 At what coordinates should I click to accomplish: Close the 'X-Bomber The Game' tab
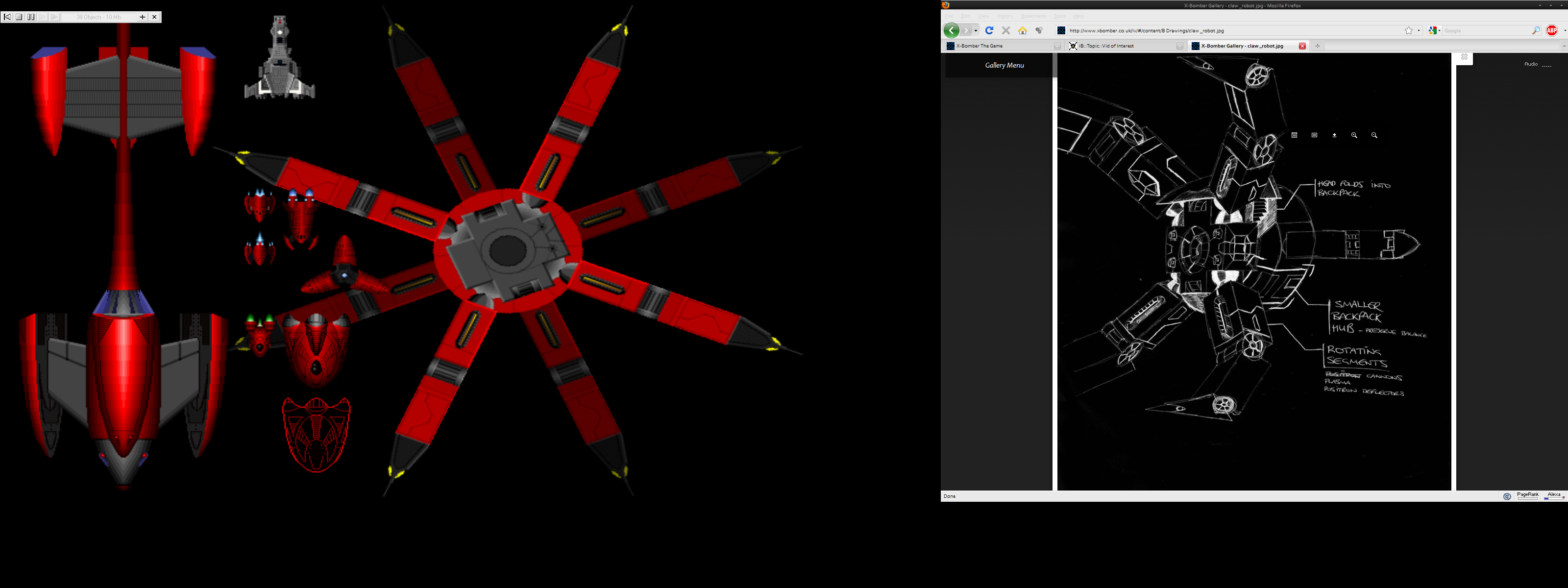(1057, 46)
